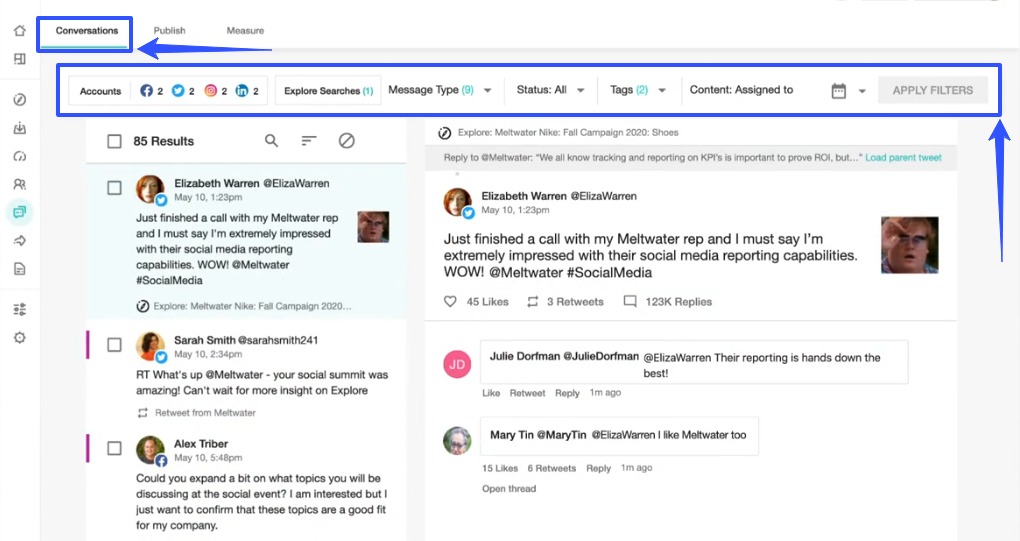Click the search magnifier icon in results header
The height and width of the screenshot is (541, 1020).
[x=271, y=141]
